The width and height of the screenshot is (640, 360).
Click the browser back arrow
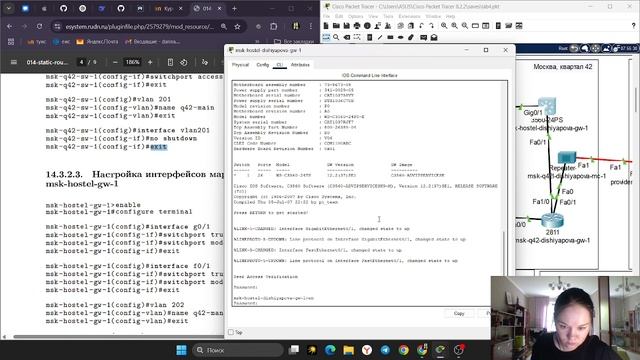[9, 26]
